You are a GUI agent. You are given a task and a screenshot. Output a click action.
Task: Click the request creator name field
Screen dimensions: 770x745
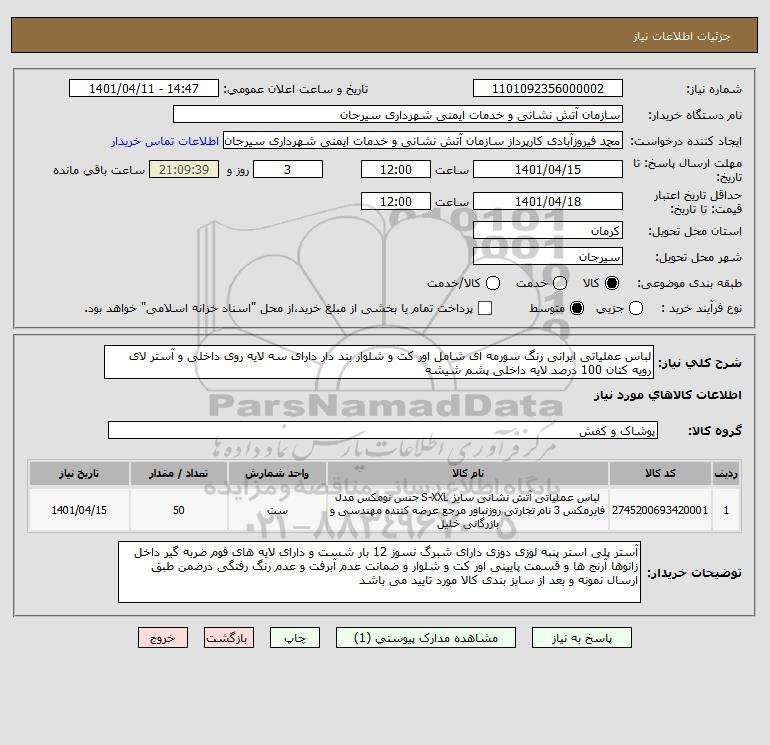423,141
